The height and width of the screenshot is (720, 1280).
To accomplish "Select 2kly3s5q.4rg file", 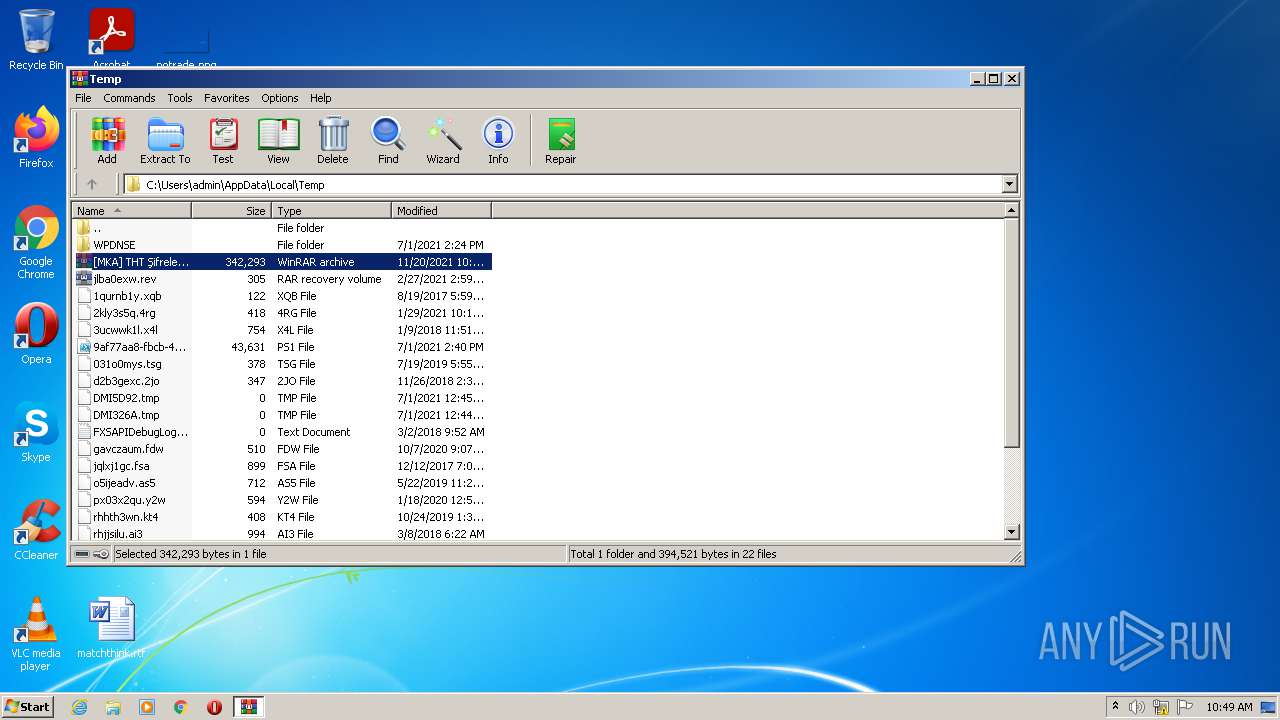I will coord(282,313).
